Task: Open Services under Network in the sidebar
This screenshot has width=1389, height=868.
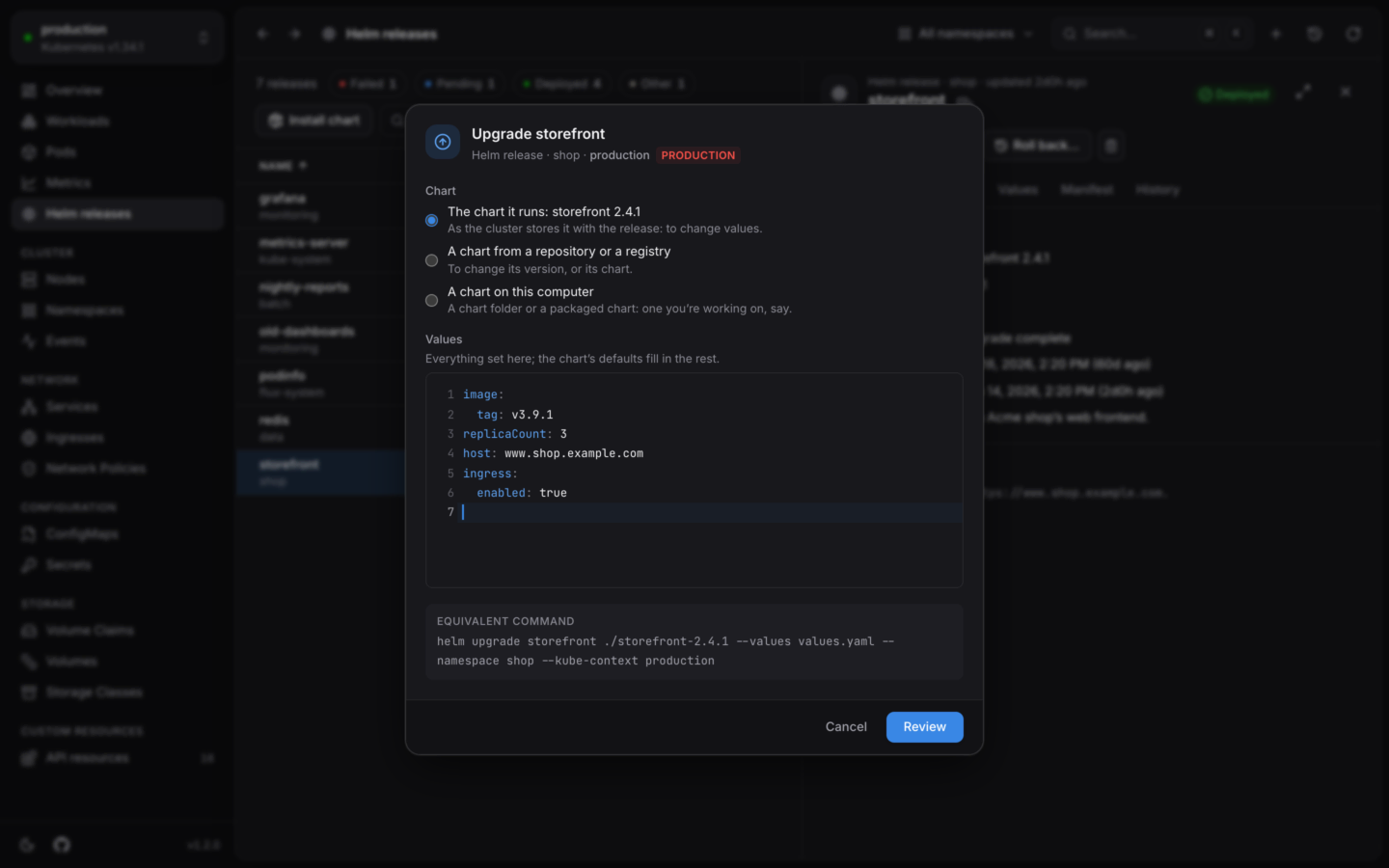Action: coord(118,407)
